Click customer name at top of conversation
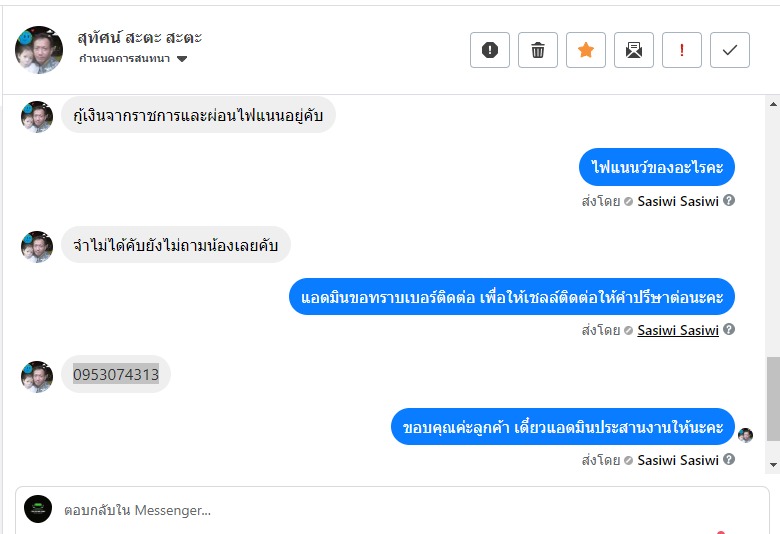The image size is (780, 534). 140,38
